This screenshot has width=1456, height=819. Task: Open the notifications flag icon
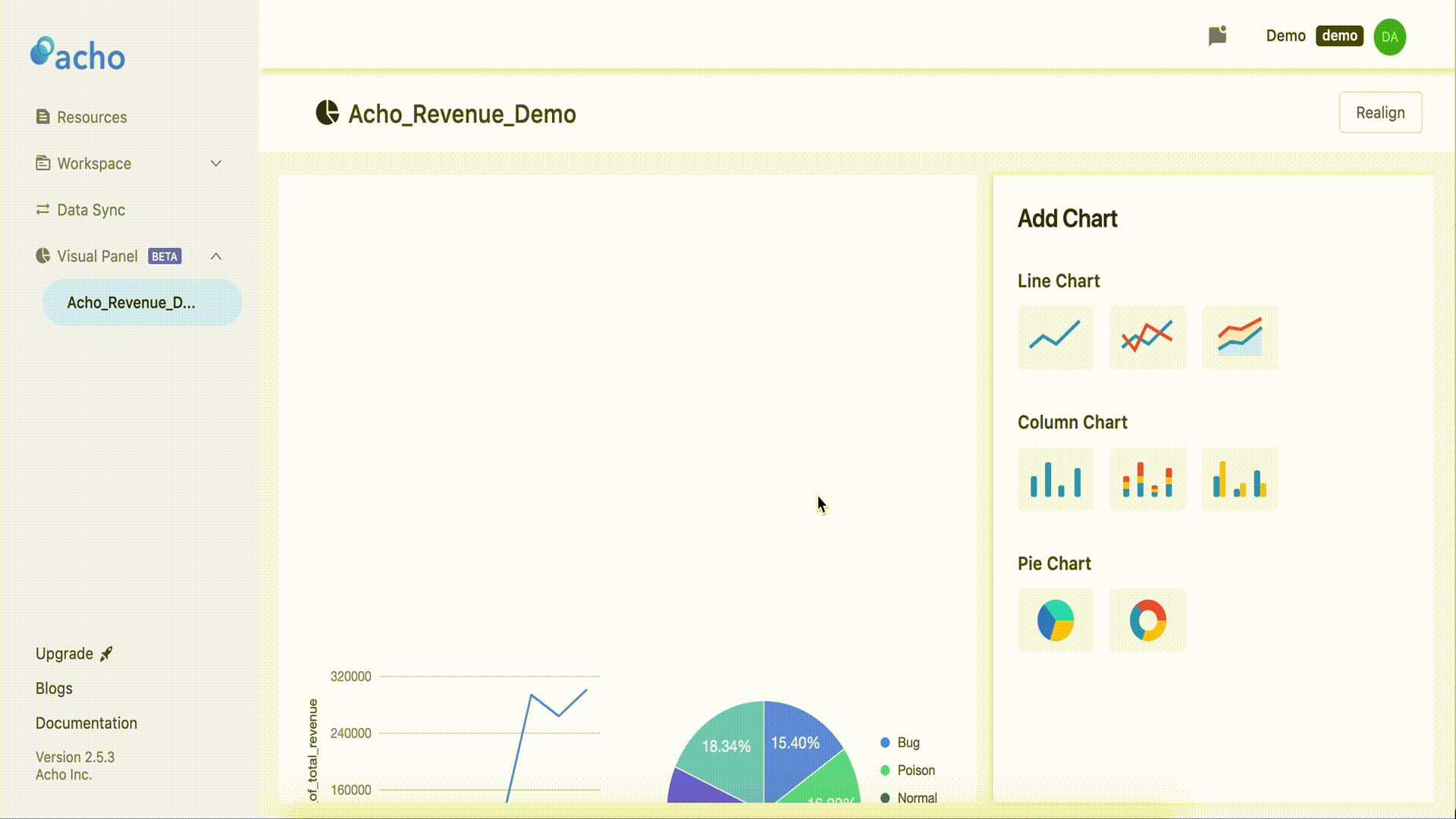click(x=1217, y=36)
